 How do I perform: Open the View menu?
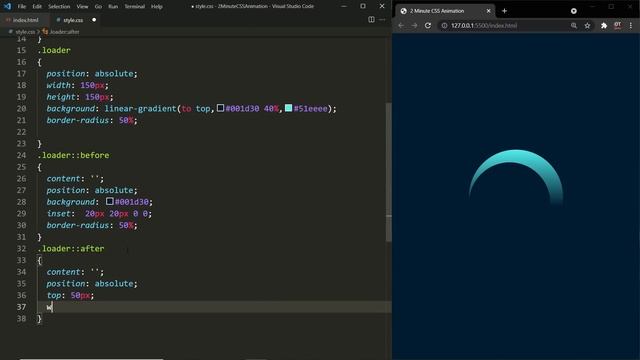click(x=82, y=7)
